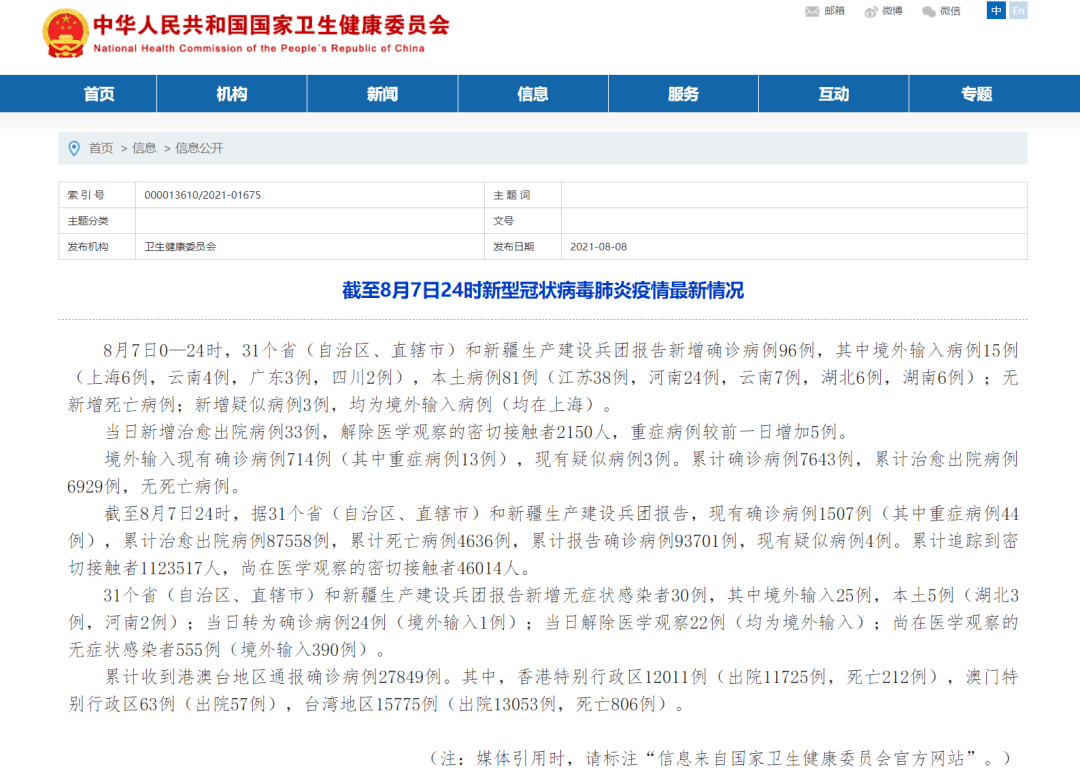1080x779 pixels.
Task: Click the national emblem logo
Action: [65, 33]
